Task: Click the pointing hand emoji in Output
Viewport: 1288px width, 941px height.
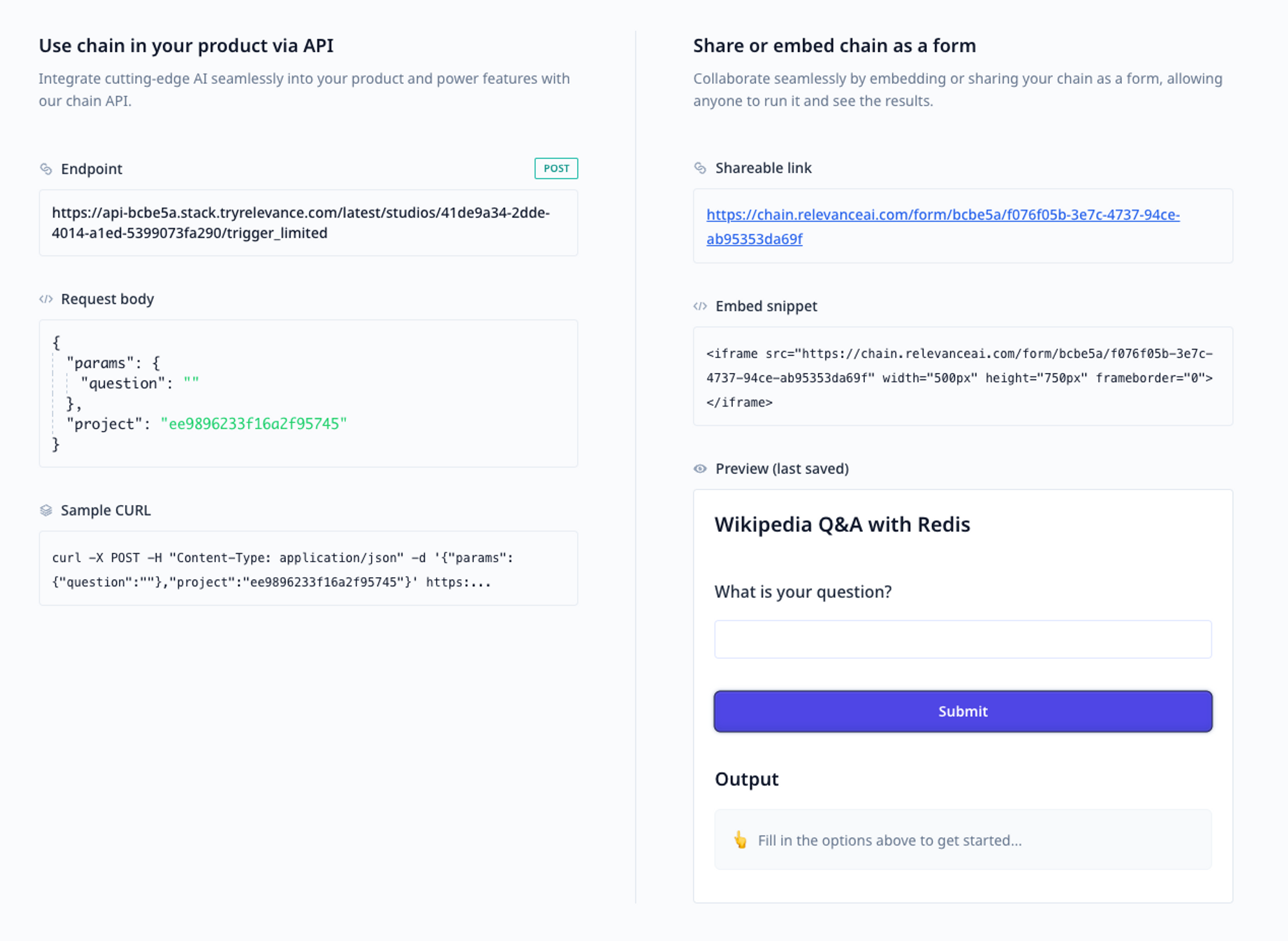Action: click(x=740, y=840)
